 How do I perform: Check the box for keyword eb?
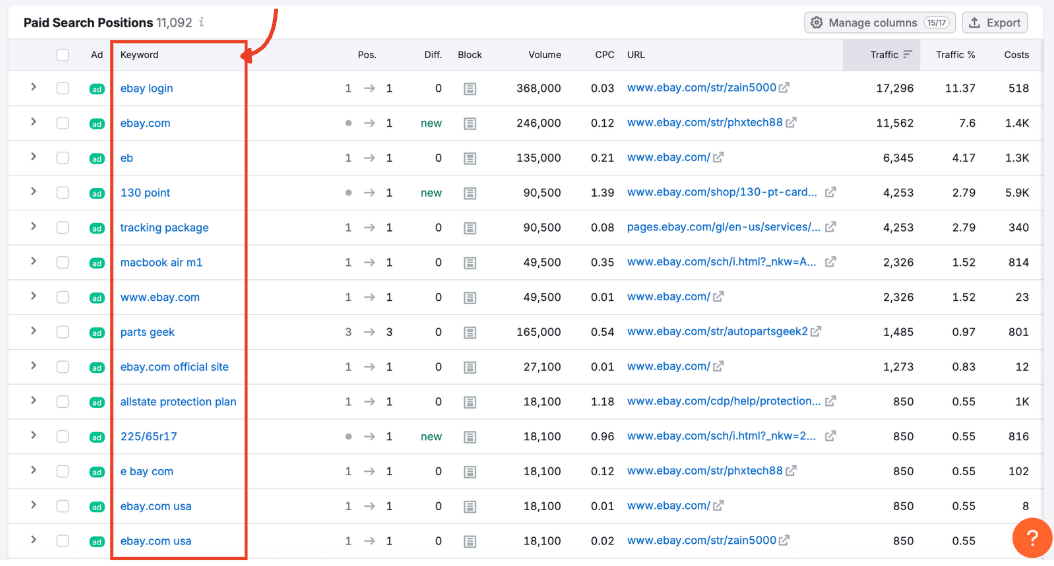click(63, 158)
